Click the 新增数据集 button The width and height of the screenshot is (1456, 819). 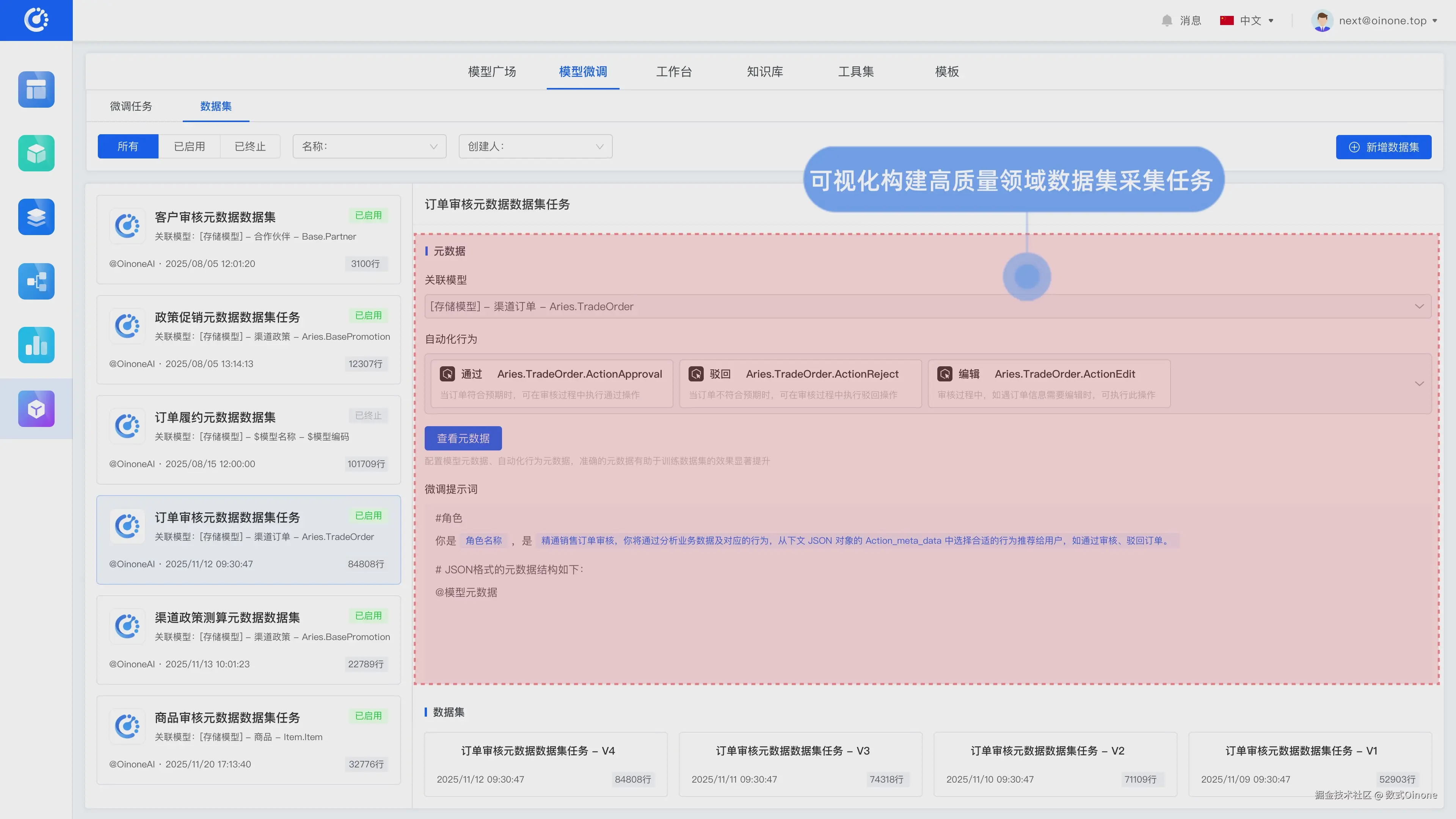coord(1383,147)
